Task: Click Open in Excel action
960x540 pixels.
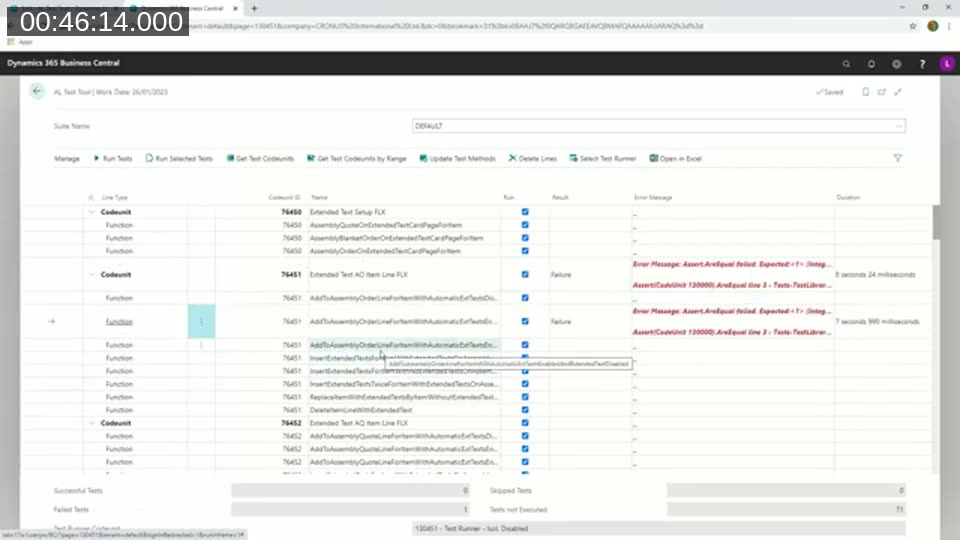Action: [x=675, y=159]
